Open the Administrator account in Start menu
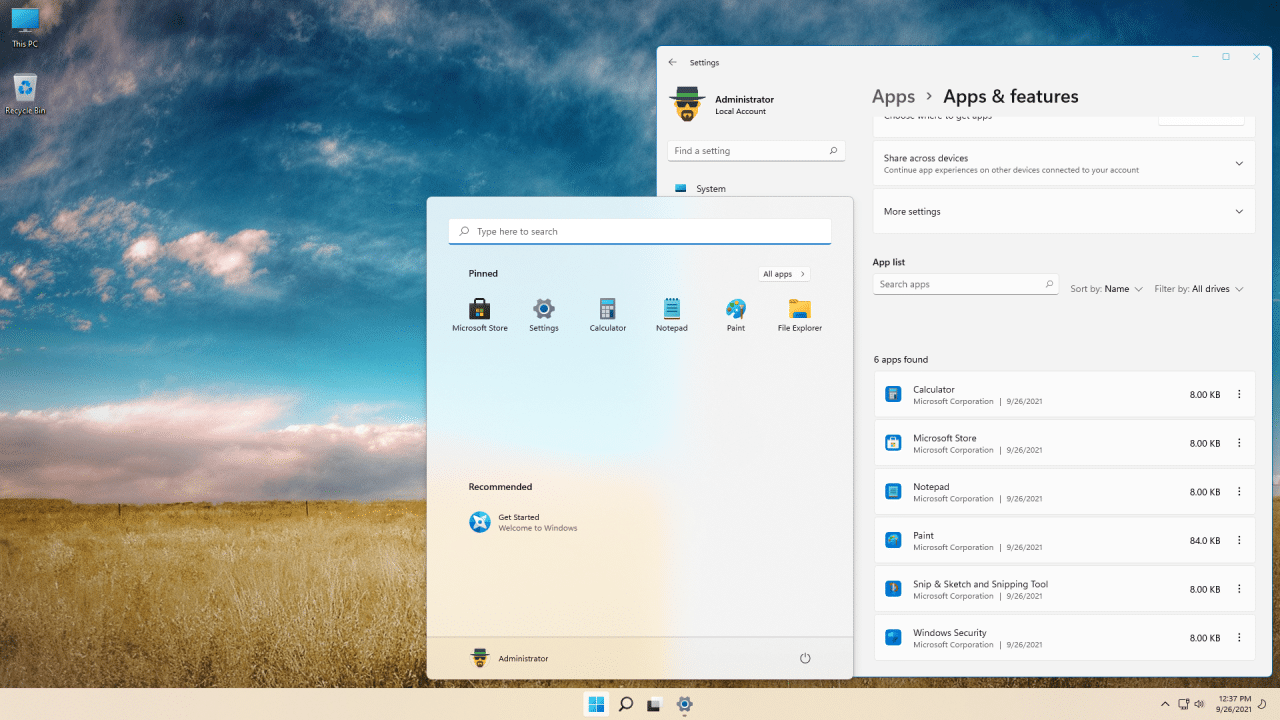This screenshot has width=1280, height=720. 509,658
